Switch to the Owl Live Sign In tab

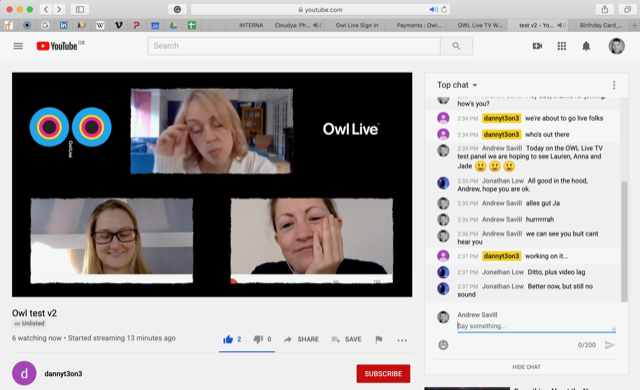tap(357, 25)
